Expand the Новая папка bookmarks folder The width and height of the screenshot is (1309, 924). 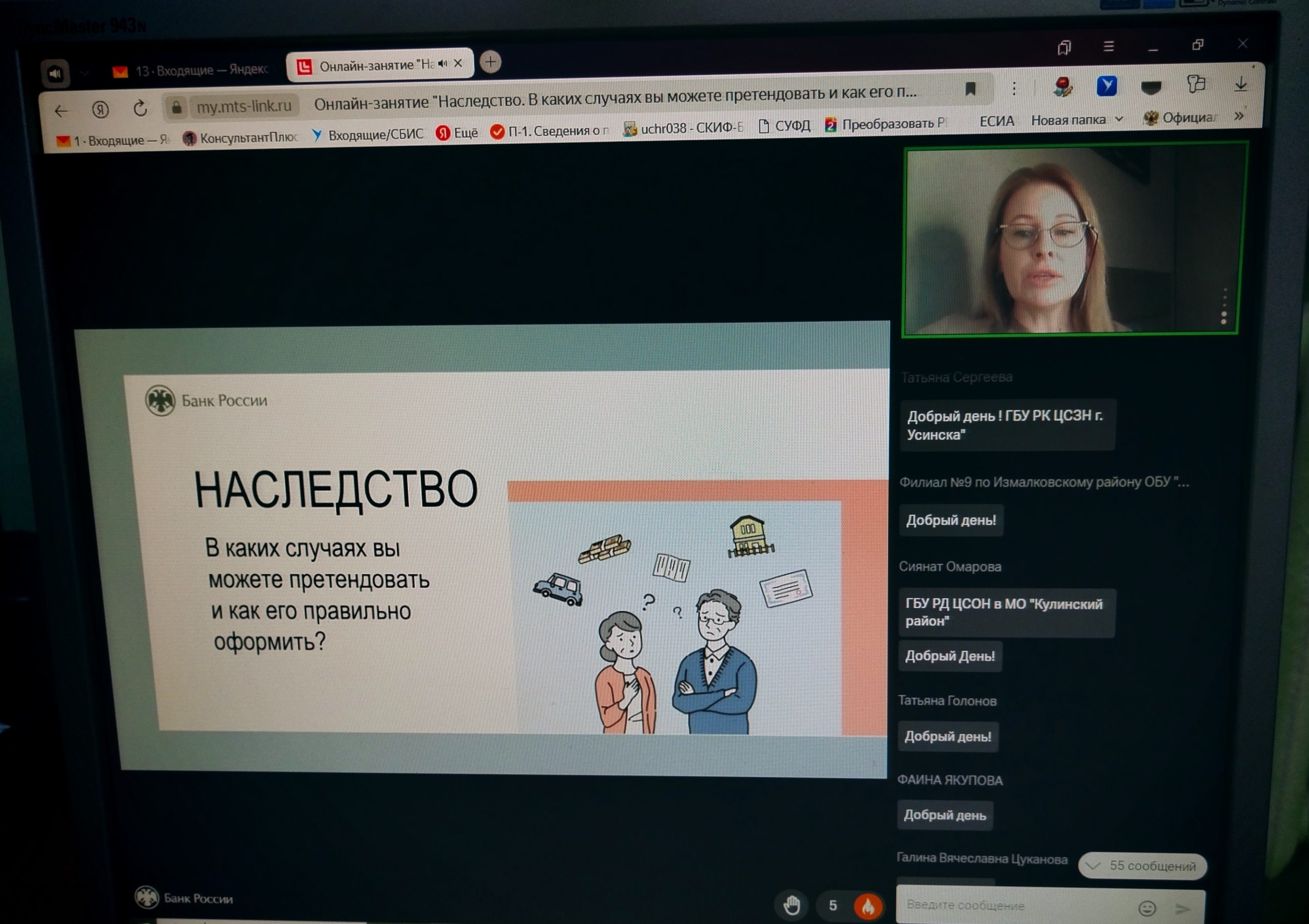pyautogui.click(x=1077, y=120)
